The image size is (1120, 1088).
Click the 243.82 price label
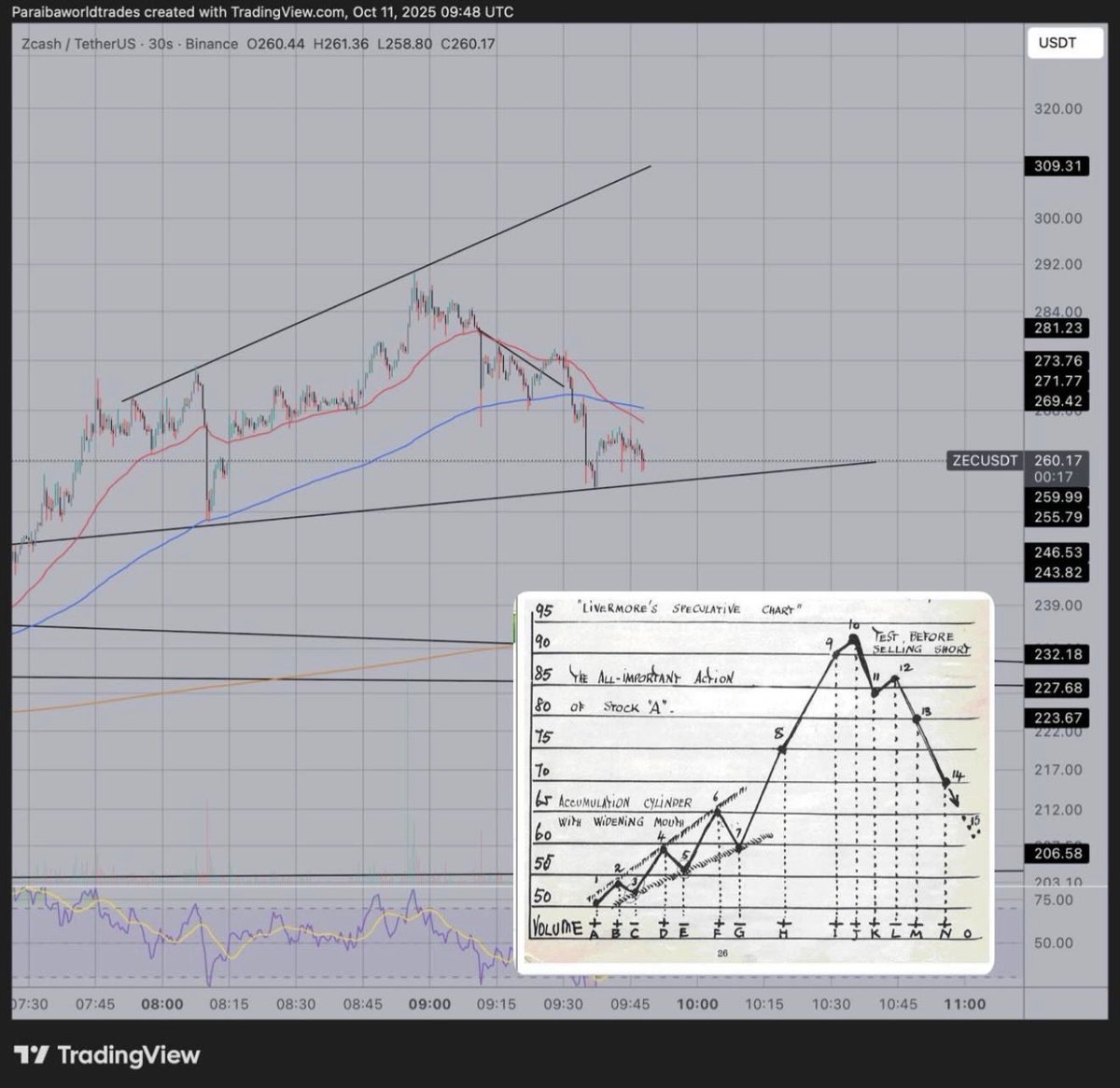pos(1057,572)
